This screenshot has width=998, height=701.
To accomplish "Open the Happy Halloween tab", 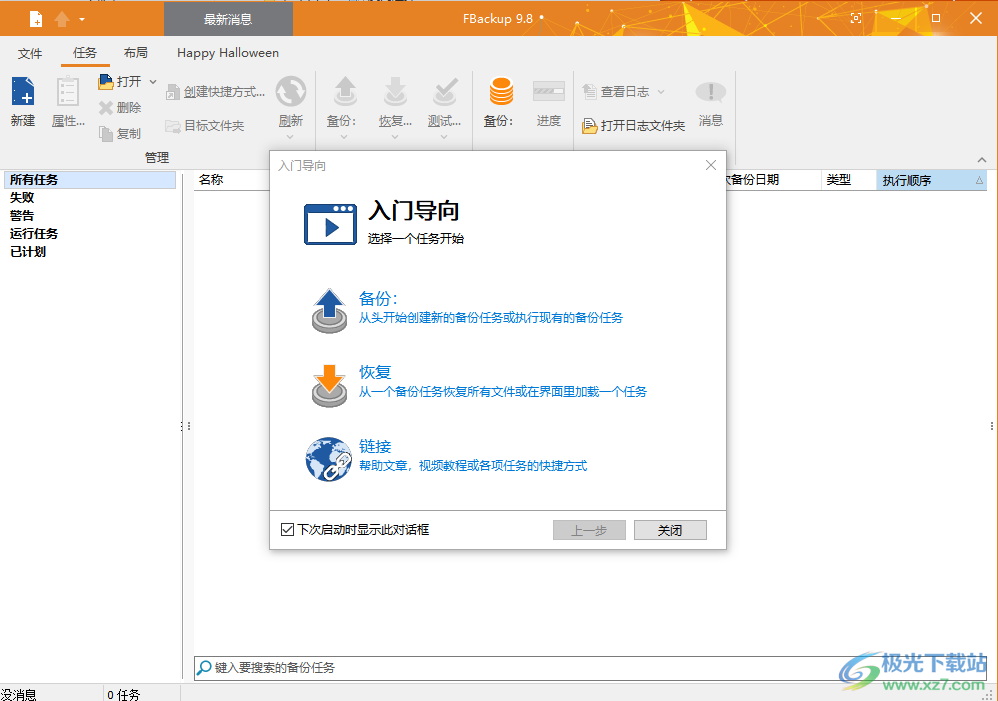I will 228,53.
